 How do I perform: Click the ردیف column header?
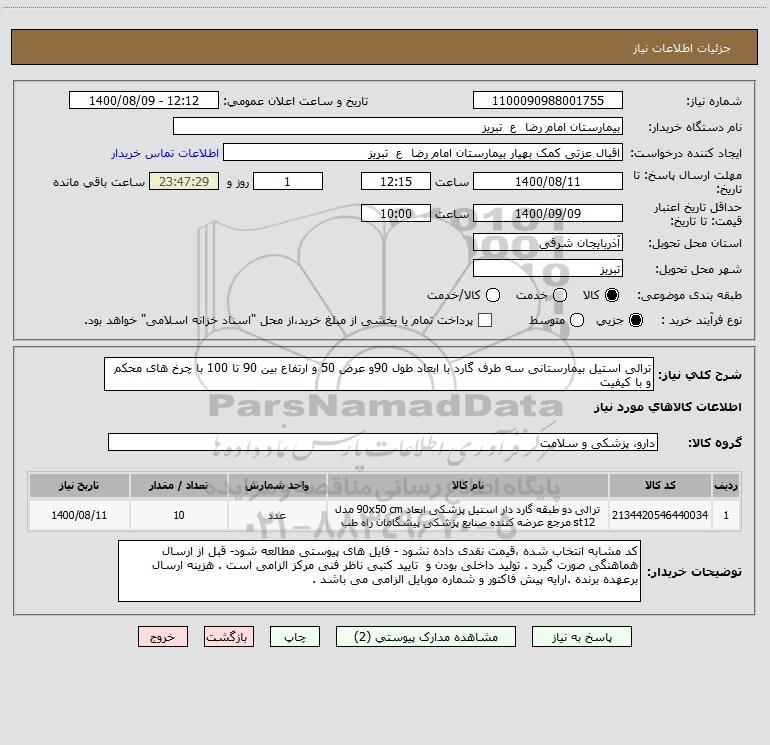726,485
